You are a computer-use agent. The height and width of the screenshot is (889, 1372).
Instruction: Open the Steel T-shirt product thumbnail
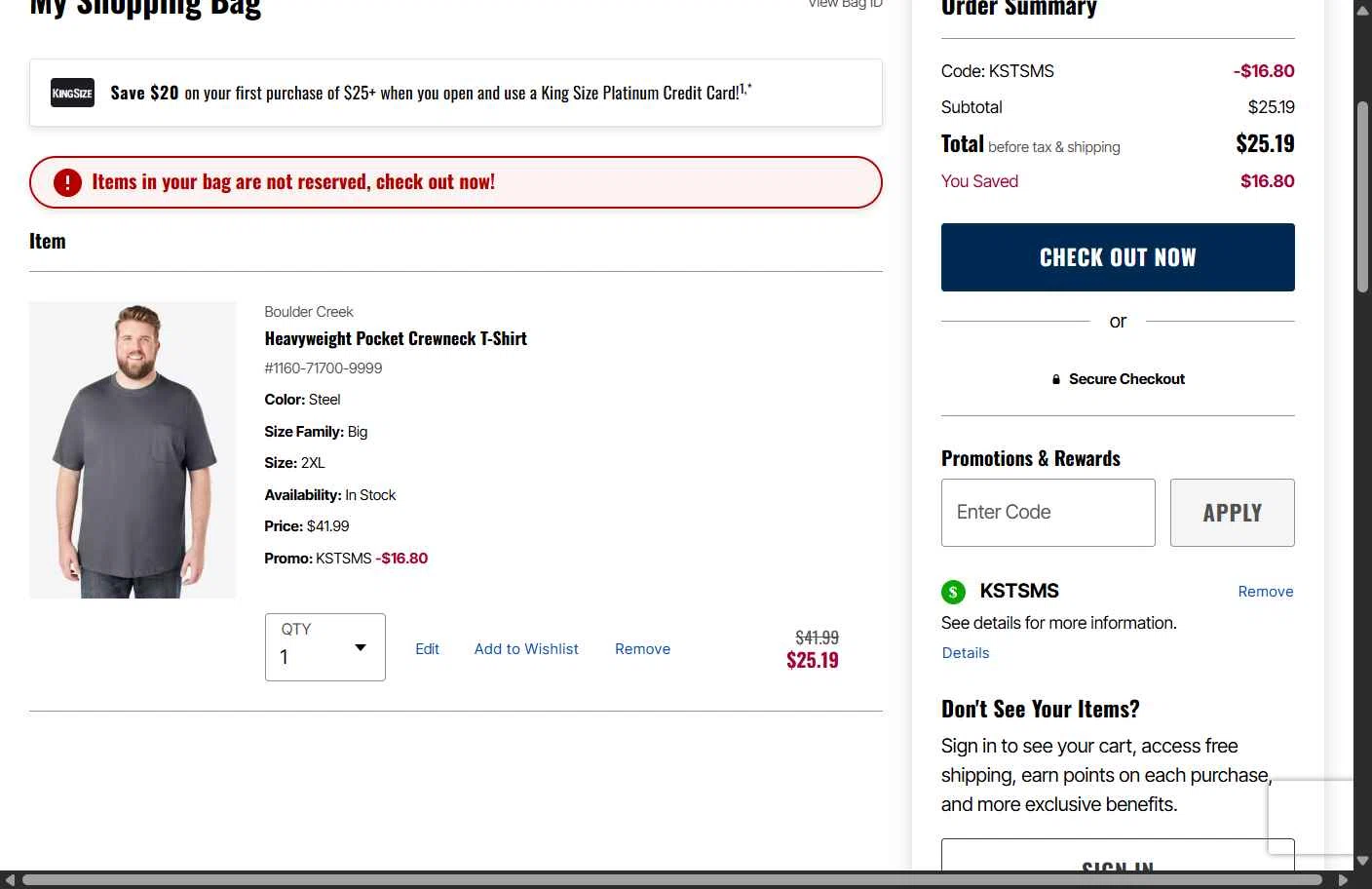(x=133, y=449)
